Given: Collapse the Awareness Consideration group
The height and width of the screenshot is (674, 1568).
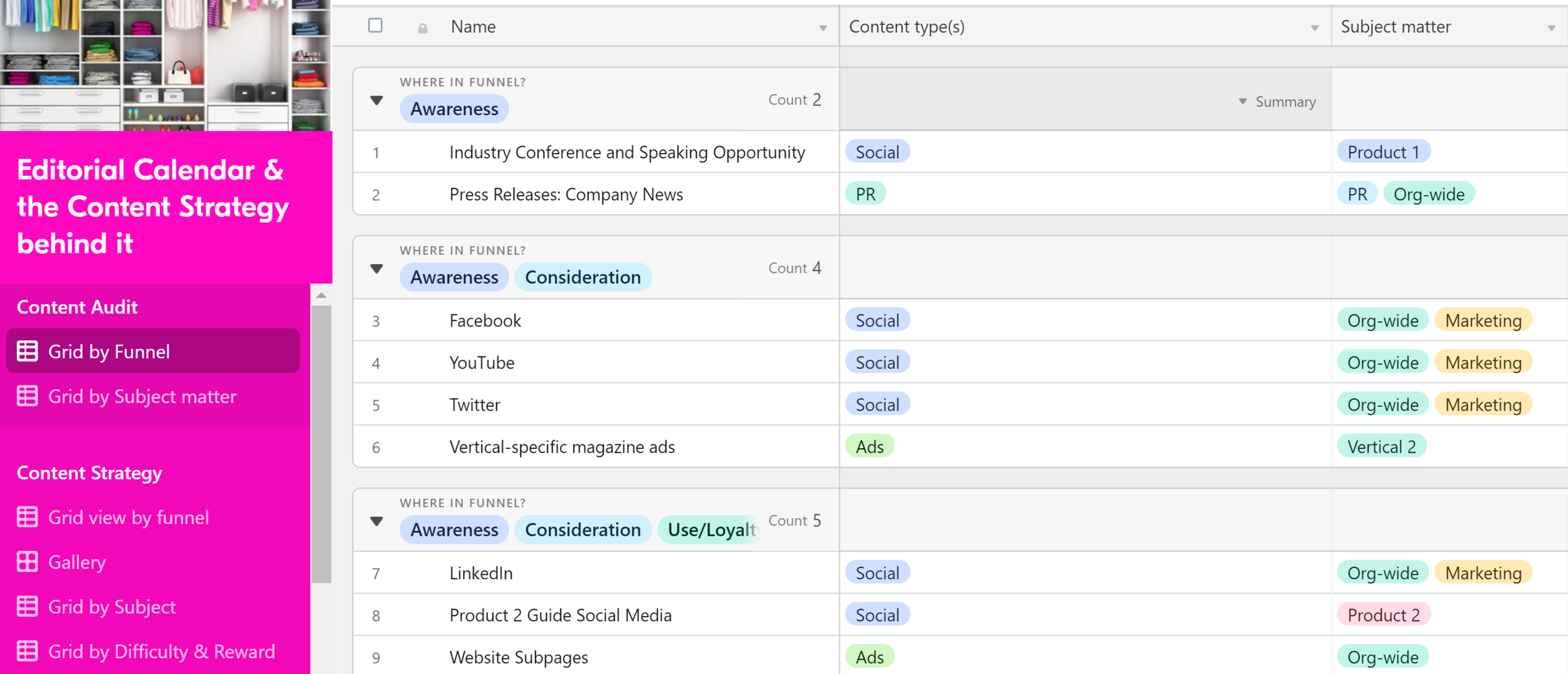Looking at the screenshot, I should tap(376, 268).
